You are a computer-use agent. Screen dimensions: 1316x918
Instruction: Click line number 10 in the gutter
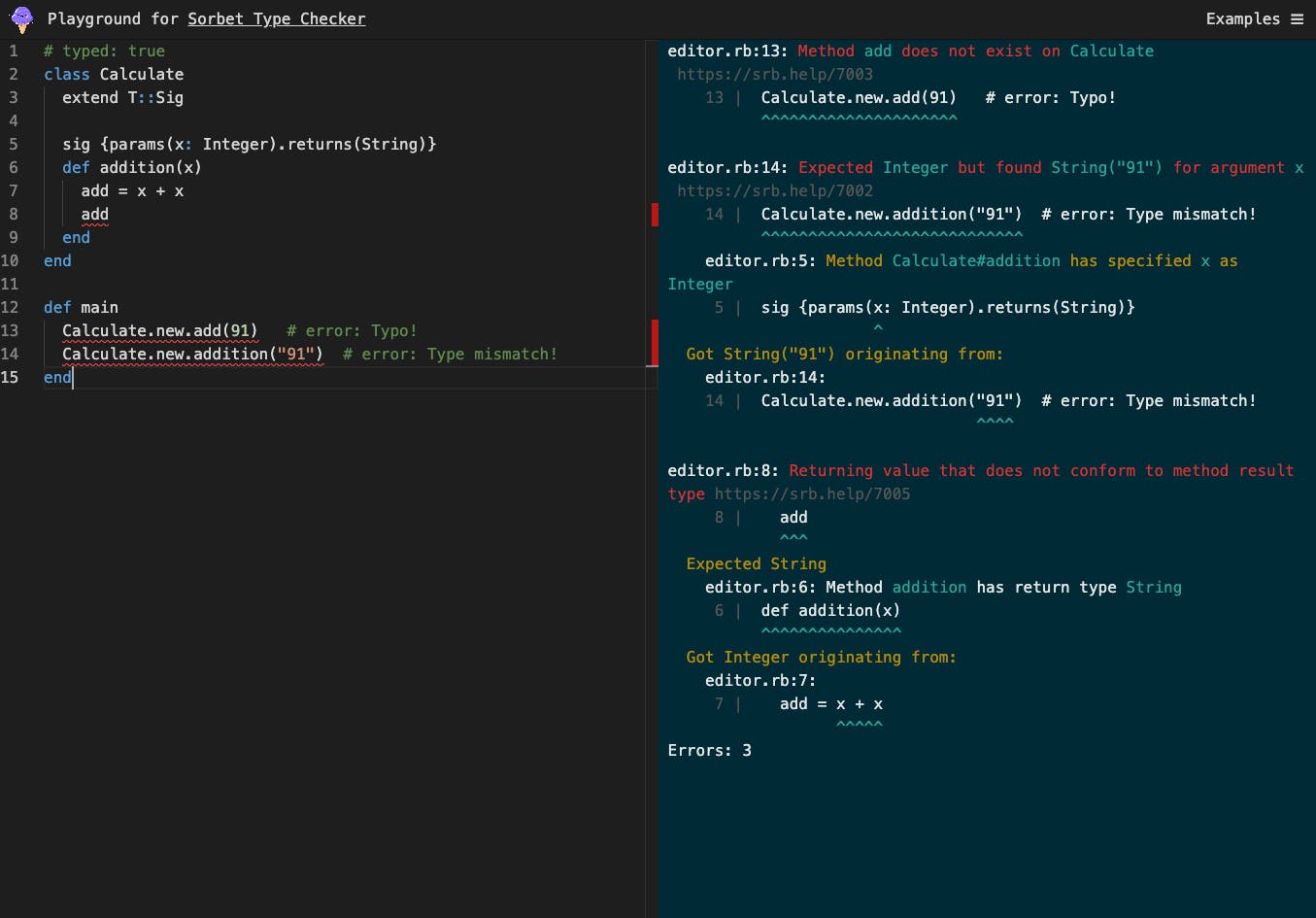click(10, 260)
